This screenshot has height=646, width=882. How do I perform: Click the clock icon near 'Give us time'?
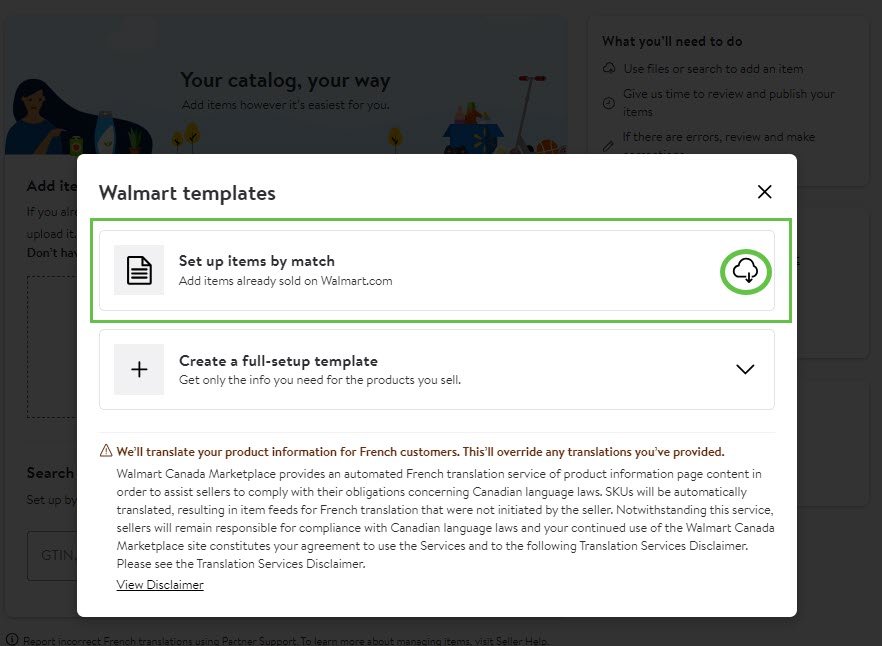[x=609, y=102]
